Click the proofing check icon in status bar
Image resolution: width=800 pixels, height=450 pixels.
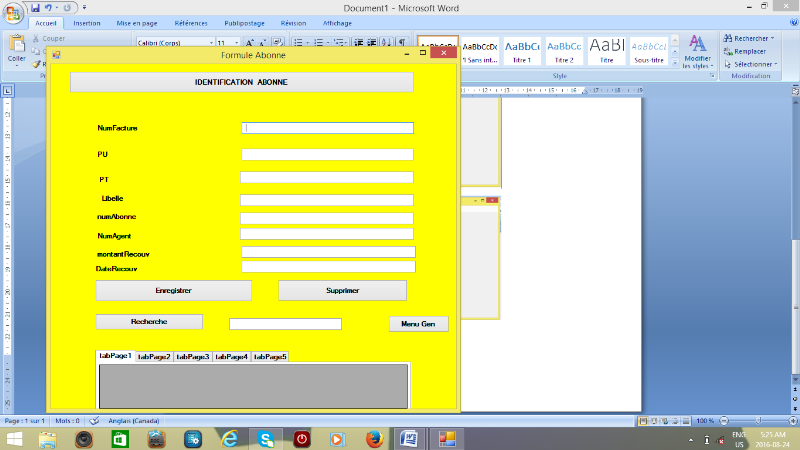[94, 421]
